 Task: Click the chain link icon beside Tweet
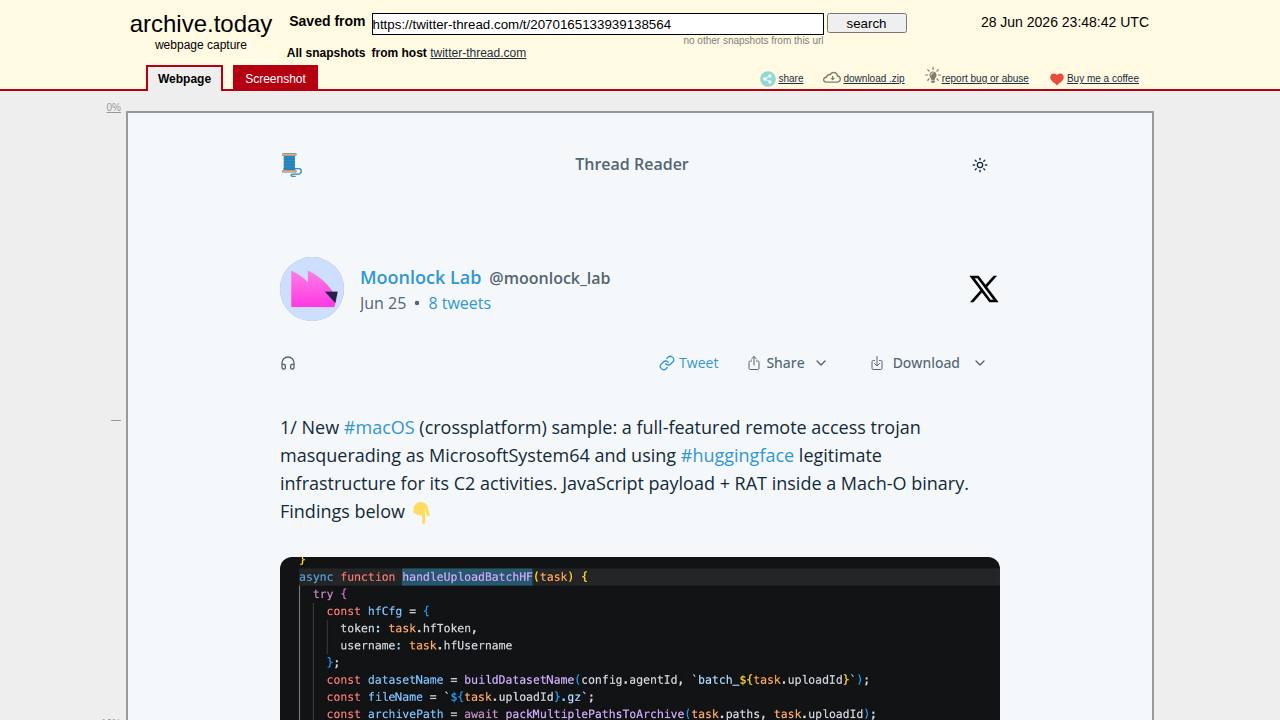pyautogui.click(x=667, y=363)
